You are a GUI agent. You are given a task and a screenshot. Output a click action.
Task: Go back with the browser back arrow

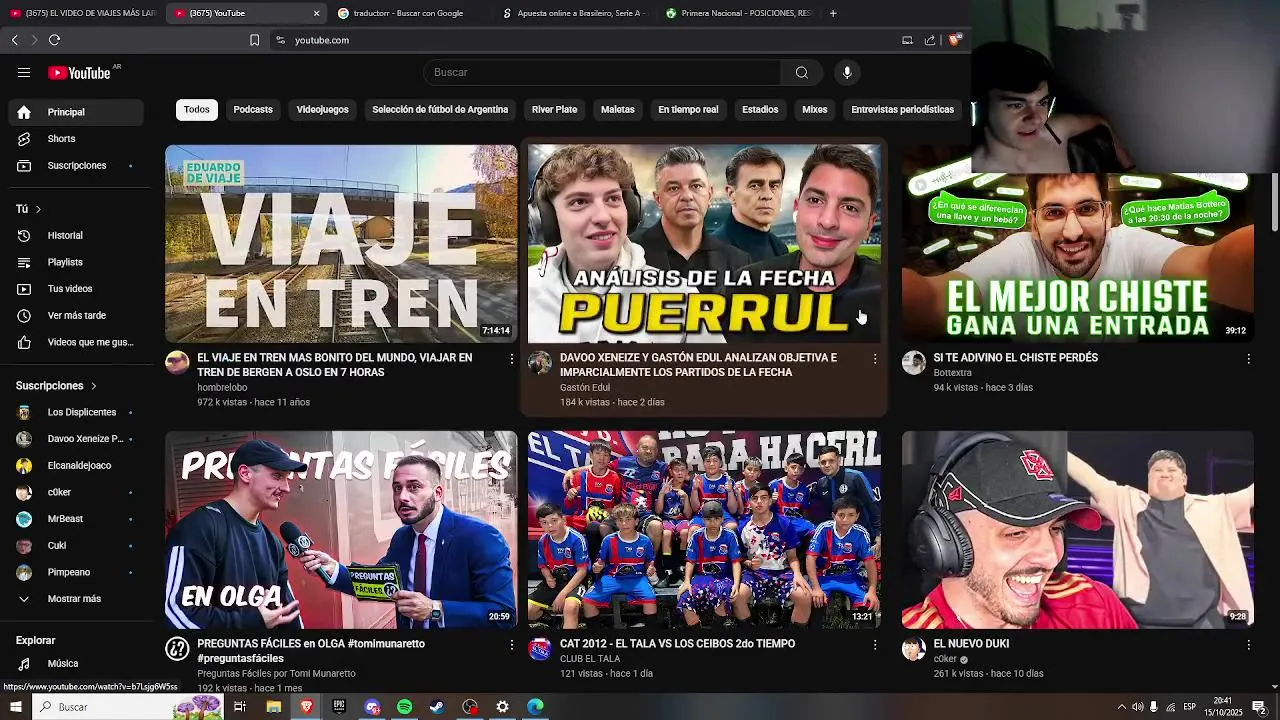(x=14, y=40)
